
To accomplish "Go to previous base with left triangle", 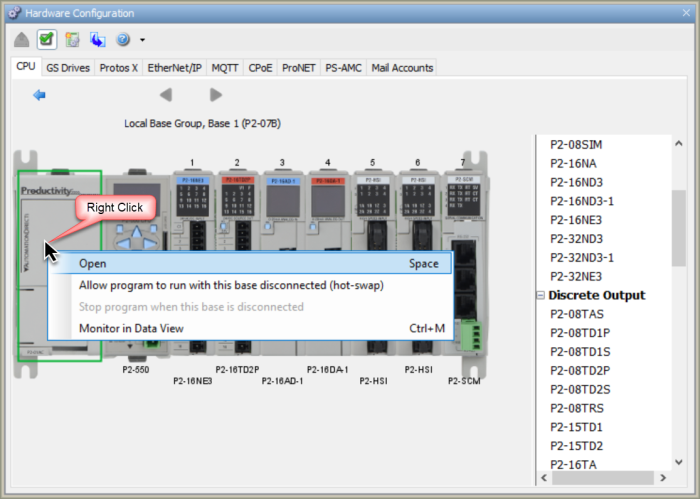I will (165, 95).
